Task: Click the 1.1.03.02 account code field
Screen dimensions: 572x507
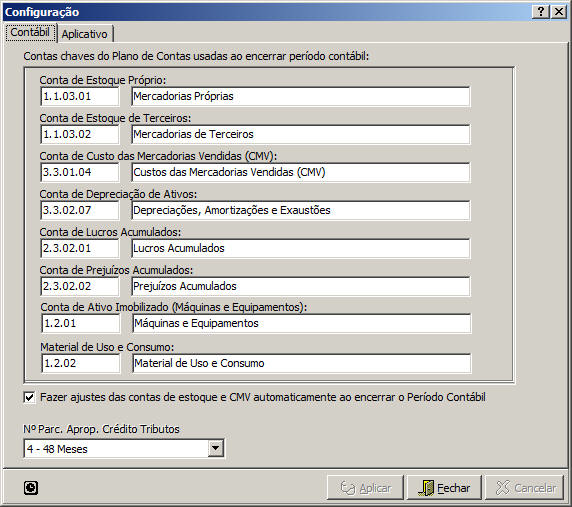Action: [80, 134]
